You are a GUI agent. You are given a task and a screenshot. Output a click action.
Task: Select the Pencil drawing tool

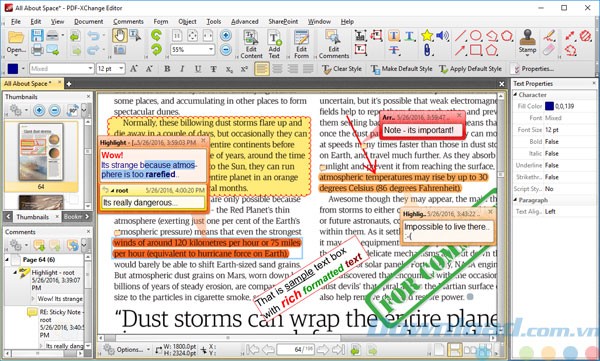pyautogui.click(x=549, y=36)
